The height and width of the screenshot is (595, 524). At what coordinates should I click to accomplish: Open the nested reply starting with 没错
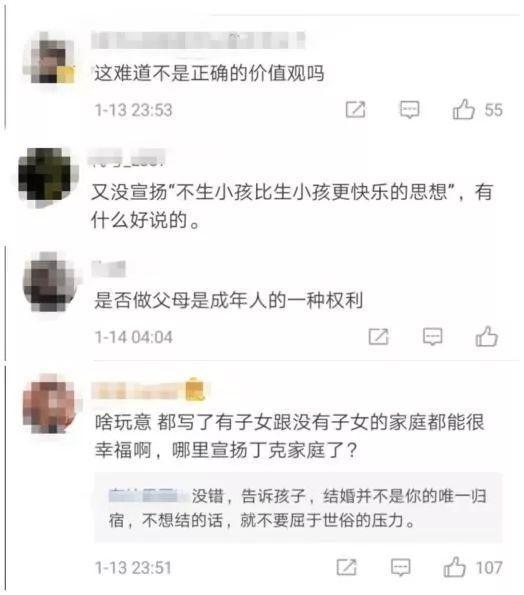click(298, 508)
